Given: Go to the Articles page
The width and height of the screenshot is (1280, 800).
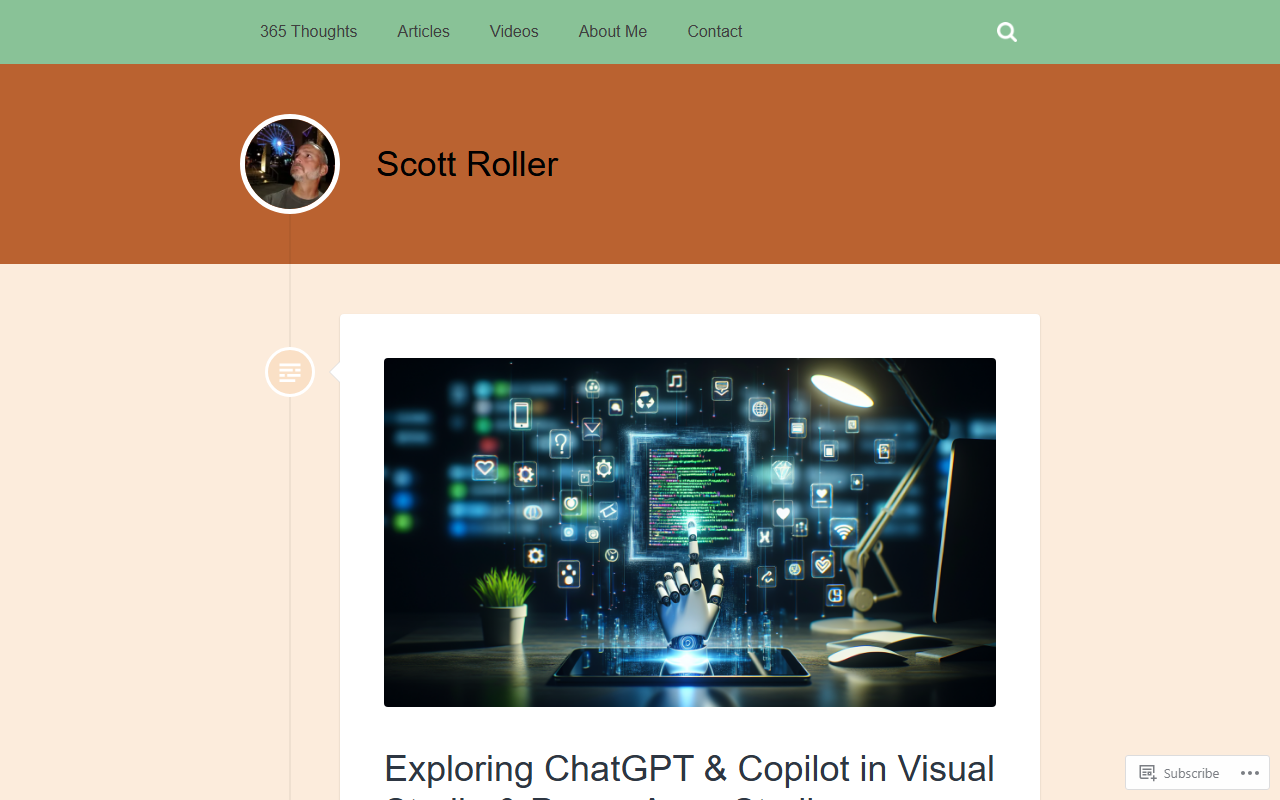Looking at the screenshot, I should point(423,32).
